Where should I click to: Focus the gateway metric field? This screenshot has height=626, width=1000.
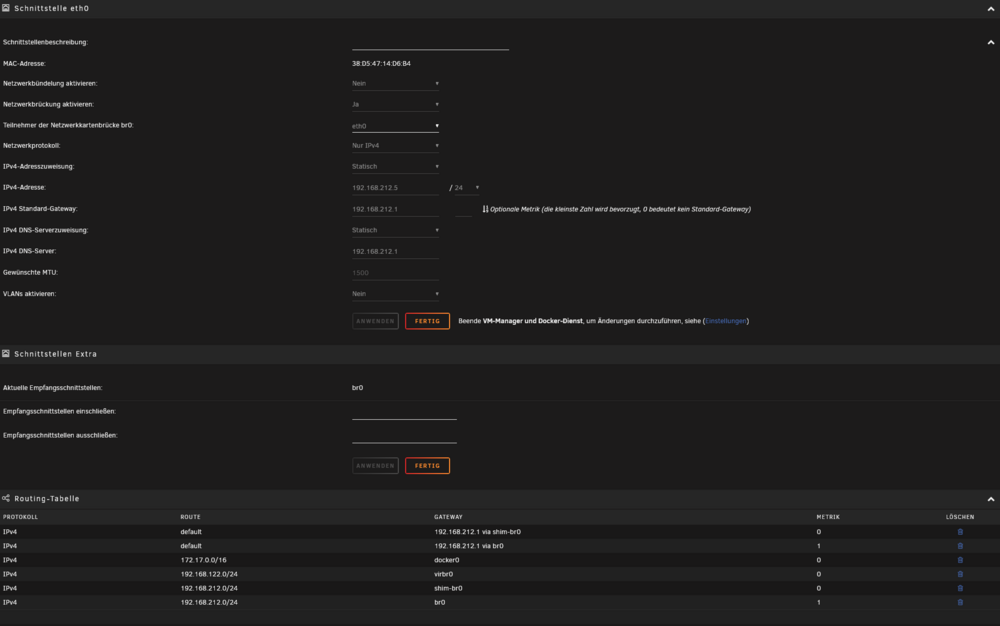point(464,209)
